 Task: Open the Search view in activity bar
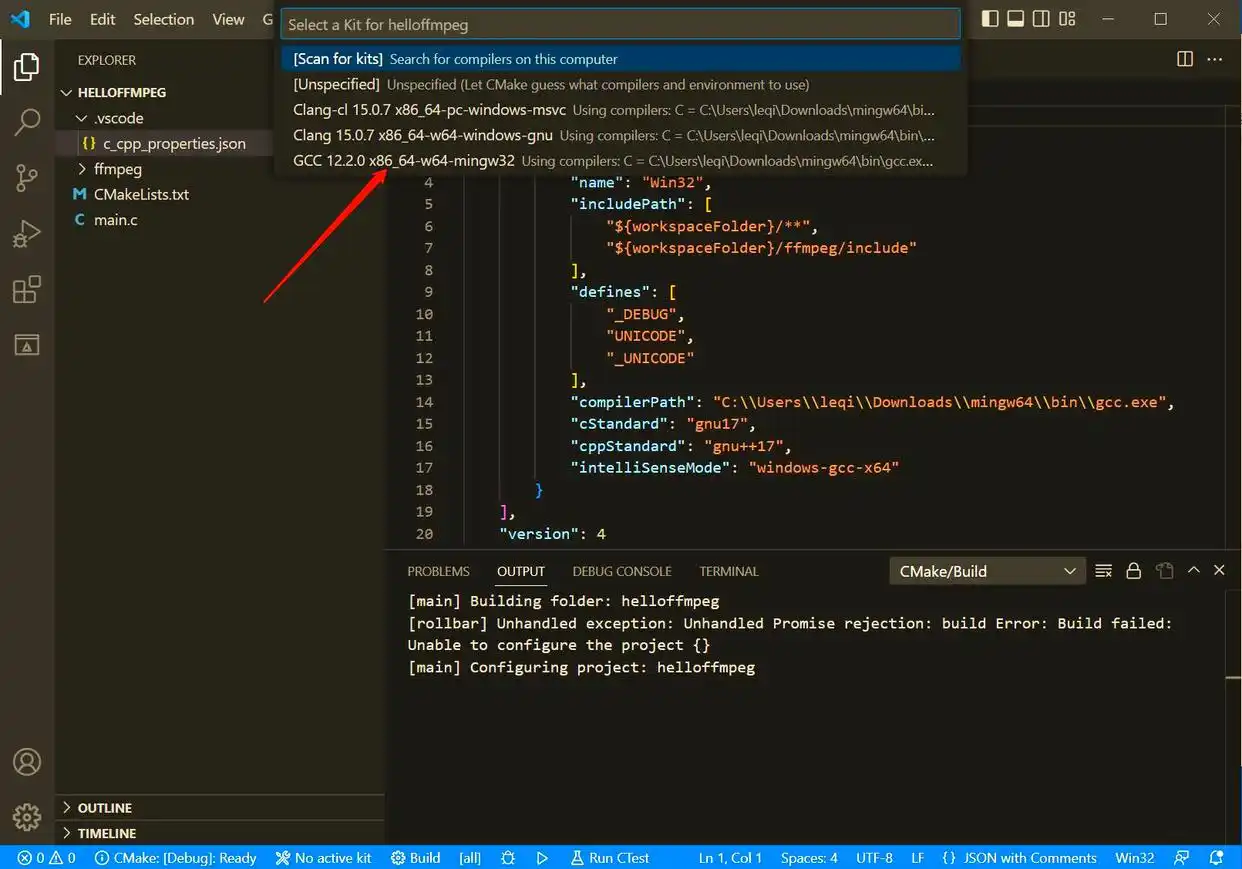point(27,123)
